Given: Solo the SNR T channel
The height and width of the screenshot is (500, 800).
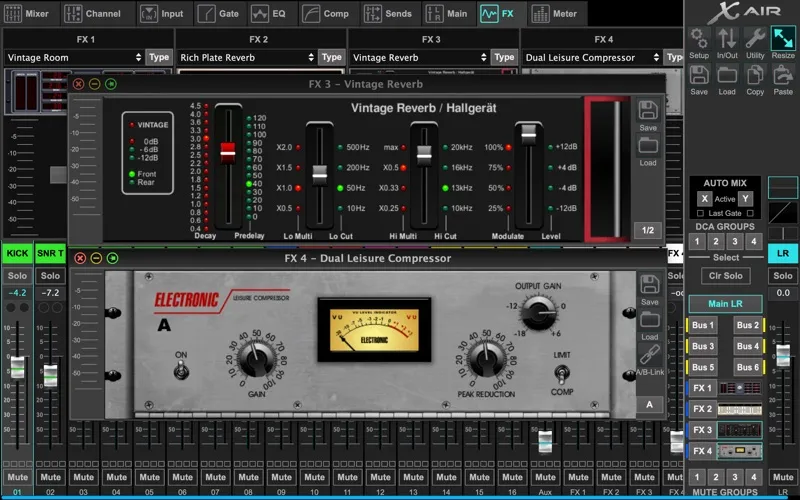Looking at the screenshot, I should (x=50, y=276).
